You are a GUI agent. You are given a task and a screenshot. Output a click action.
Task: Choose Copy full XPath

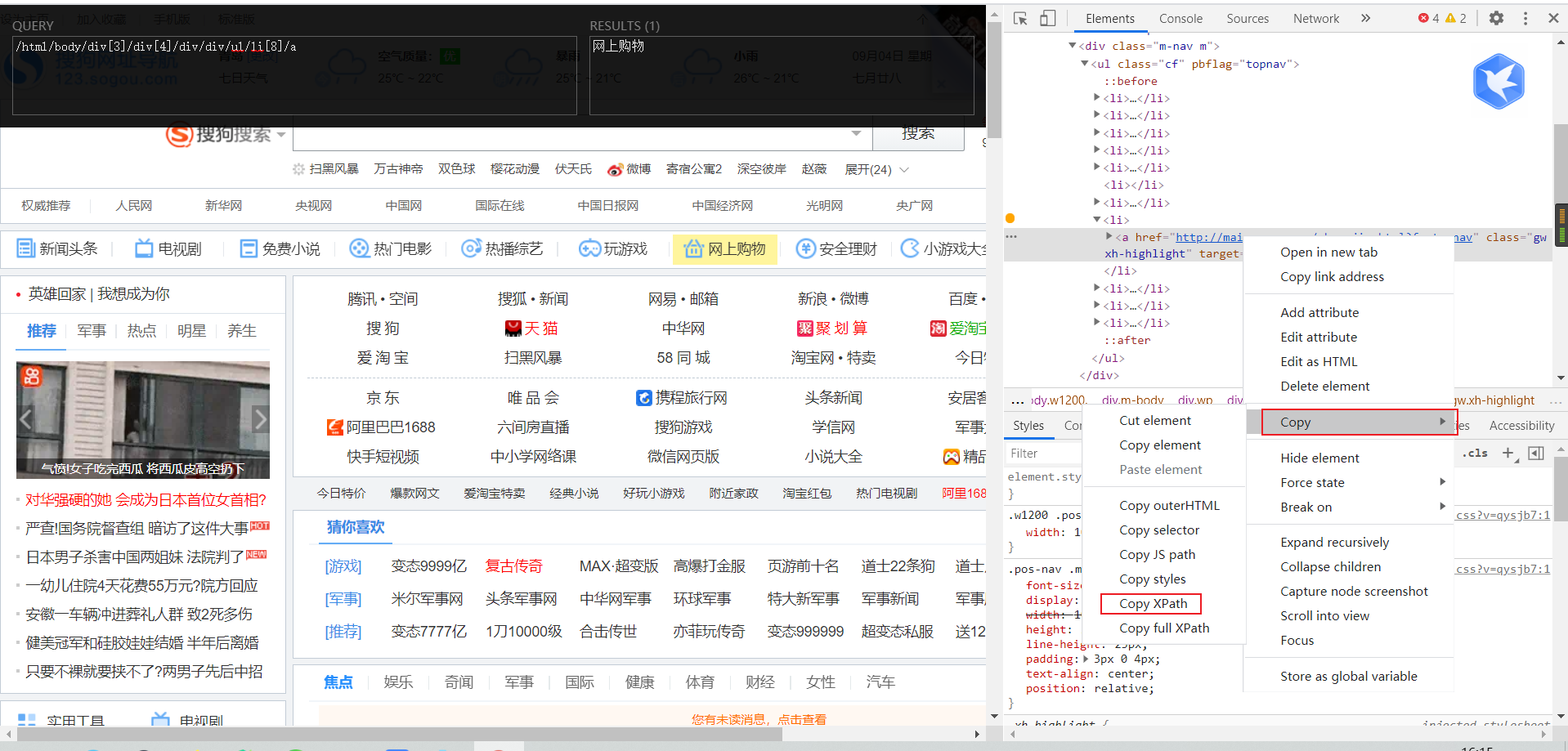pos(1164,628)
